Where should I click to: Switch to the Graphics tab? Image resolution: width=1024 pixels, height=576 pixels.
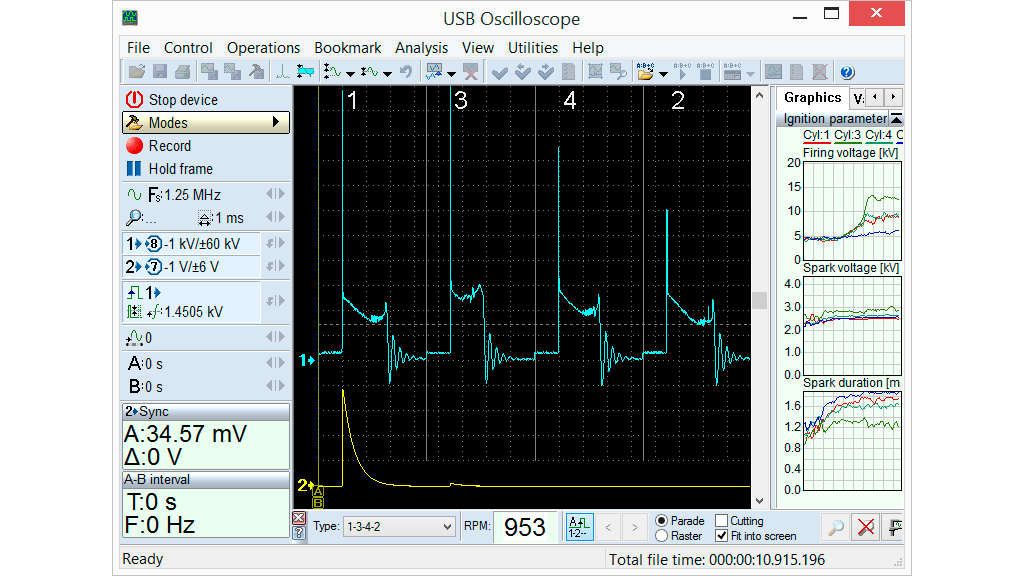click(812, 97)
